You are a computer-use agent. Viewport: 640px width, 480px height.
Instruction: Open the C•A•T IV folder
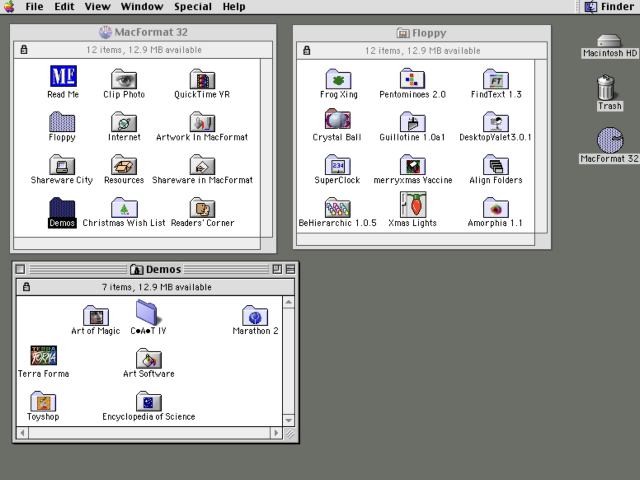point(149,313)
